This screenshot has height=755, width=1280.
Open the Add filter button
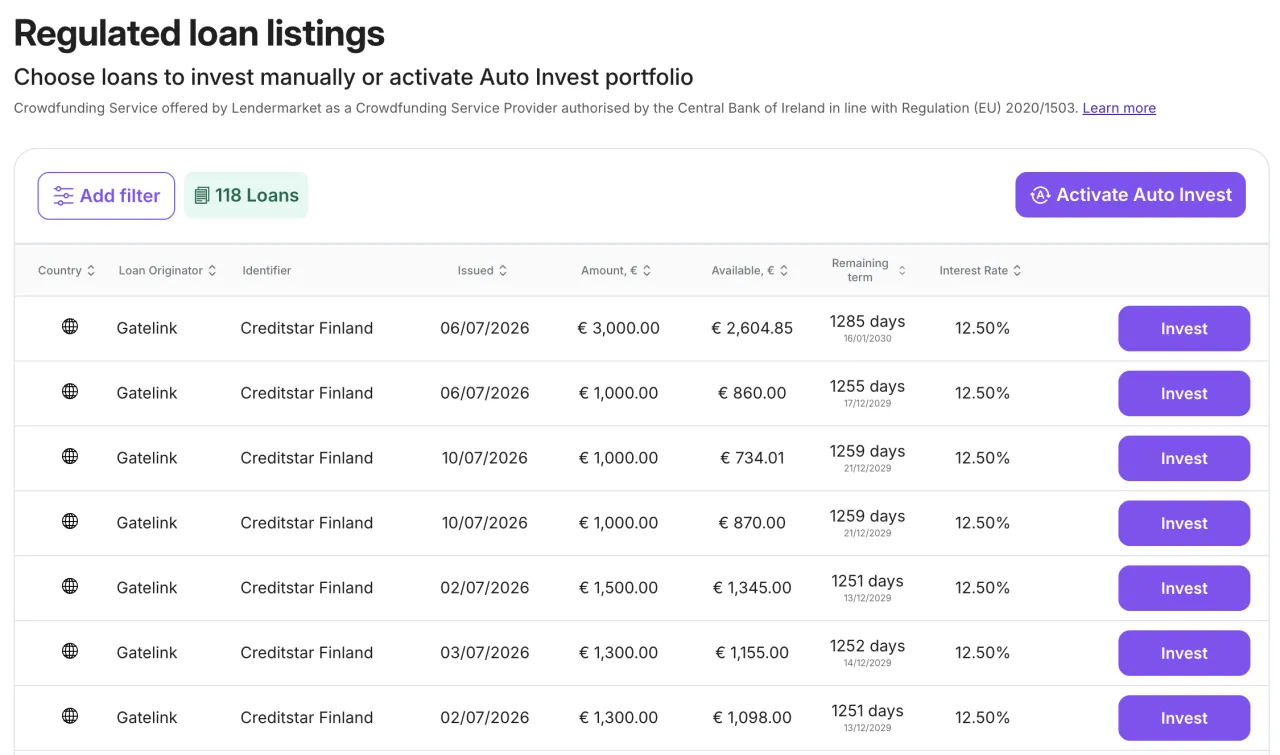click(x=106, y=196)
